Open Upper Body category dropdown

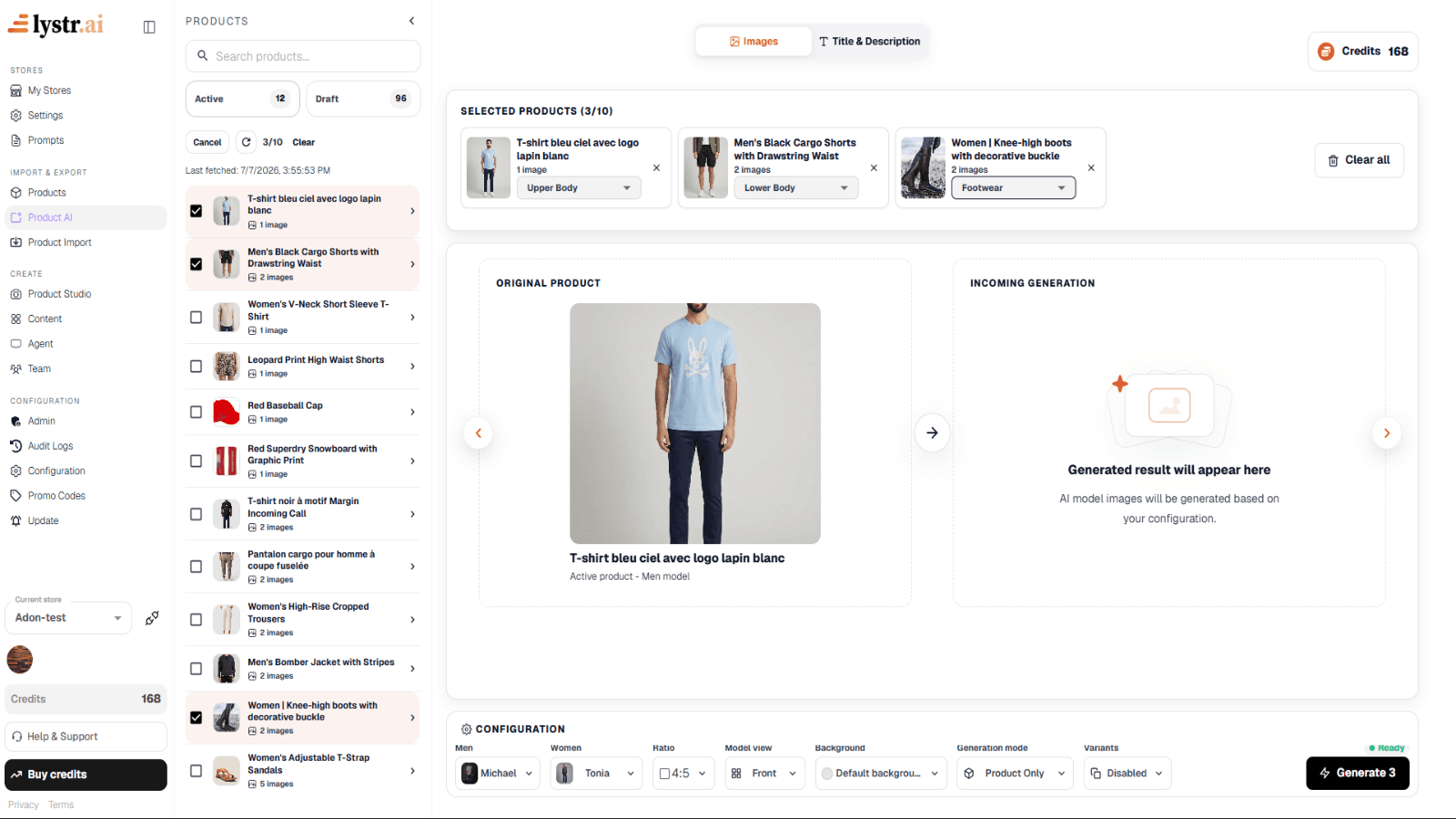579,188
